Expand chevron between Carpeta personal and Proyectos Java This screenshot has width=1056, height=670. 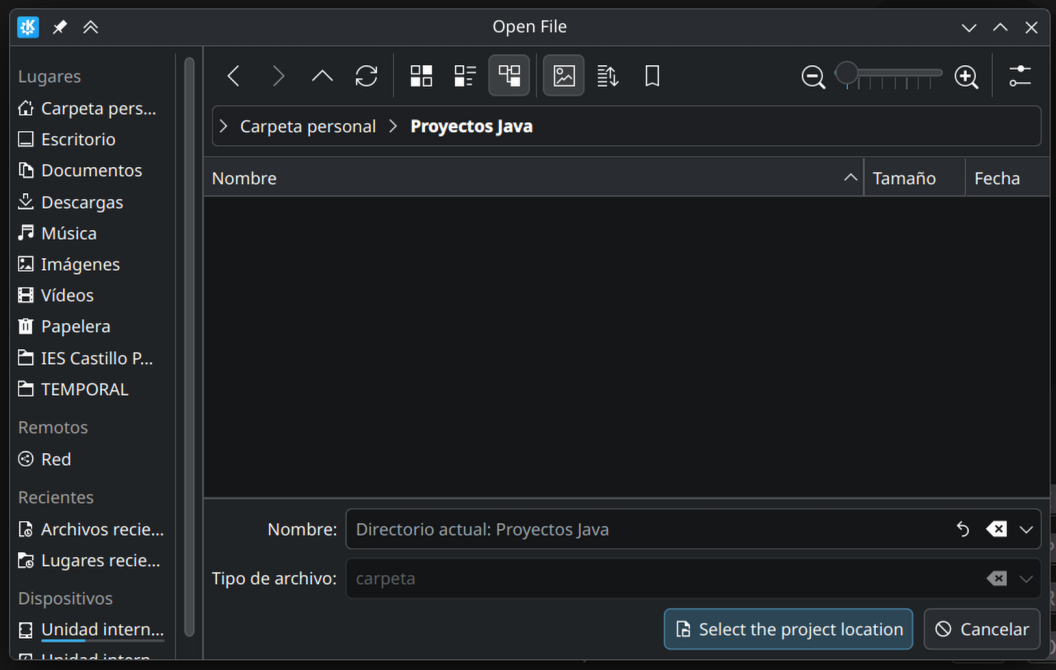coord(393,126)
